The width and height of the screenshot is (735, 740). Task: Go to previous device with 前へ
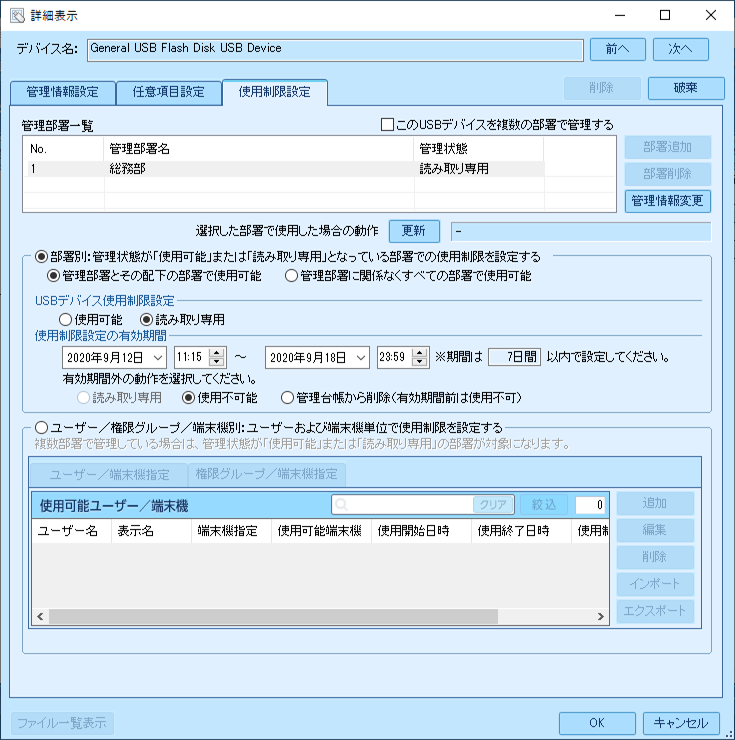click(x=617, y=49)
